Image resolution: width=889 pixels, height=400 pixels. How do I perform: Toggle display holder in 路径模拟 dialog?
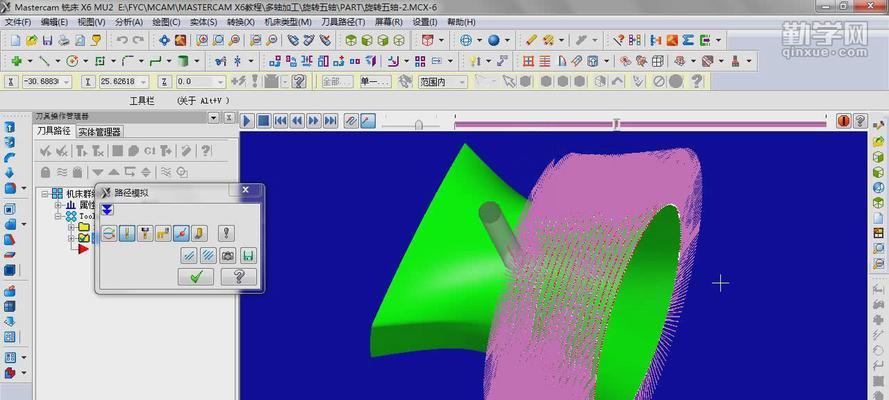click(145, 233)
